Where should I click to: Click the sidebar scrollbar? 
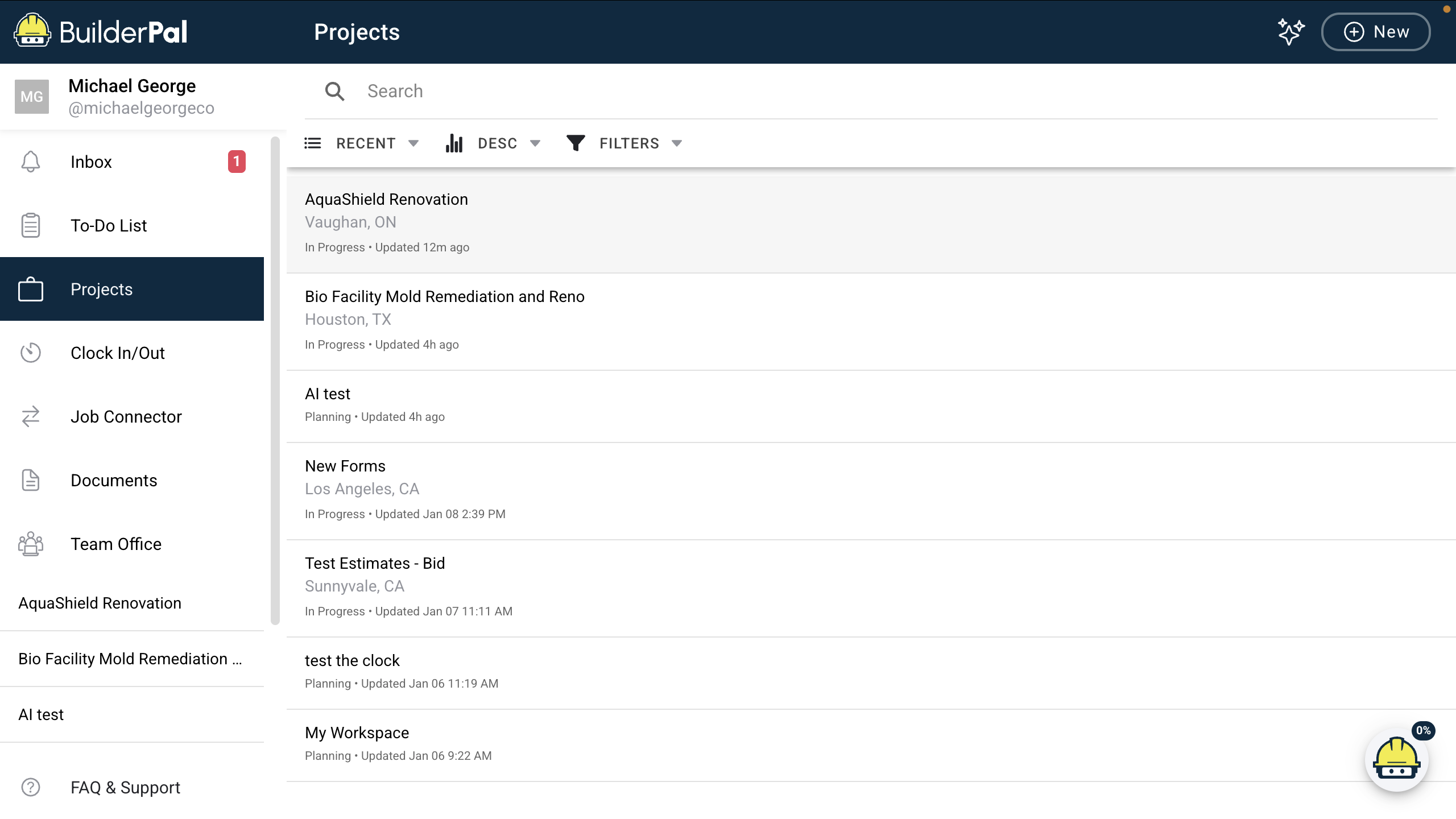click(275, 381)
